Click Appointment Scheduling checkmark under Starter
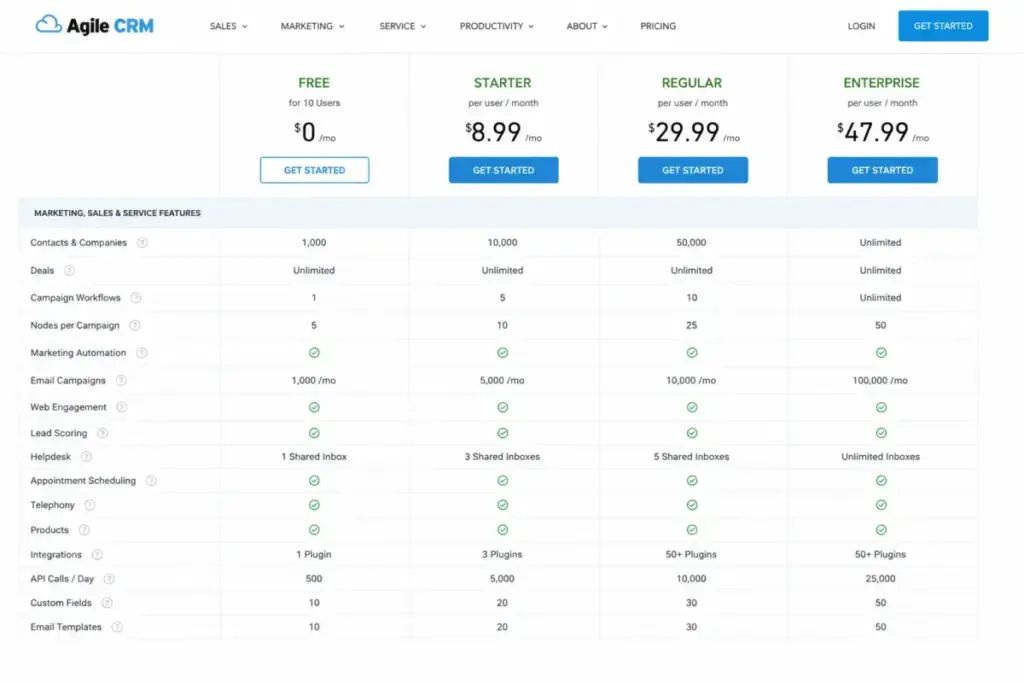1024x683 pixels. (x=502, y=481)
